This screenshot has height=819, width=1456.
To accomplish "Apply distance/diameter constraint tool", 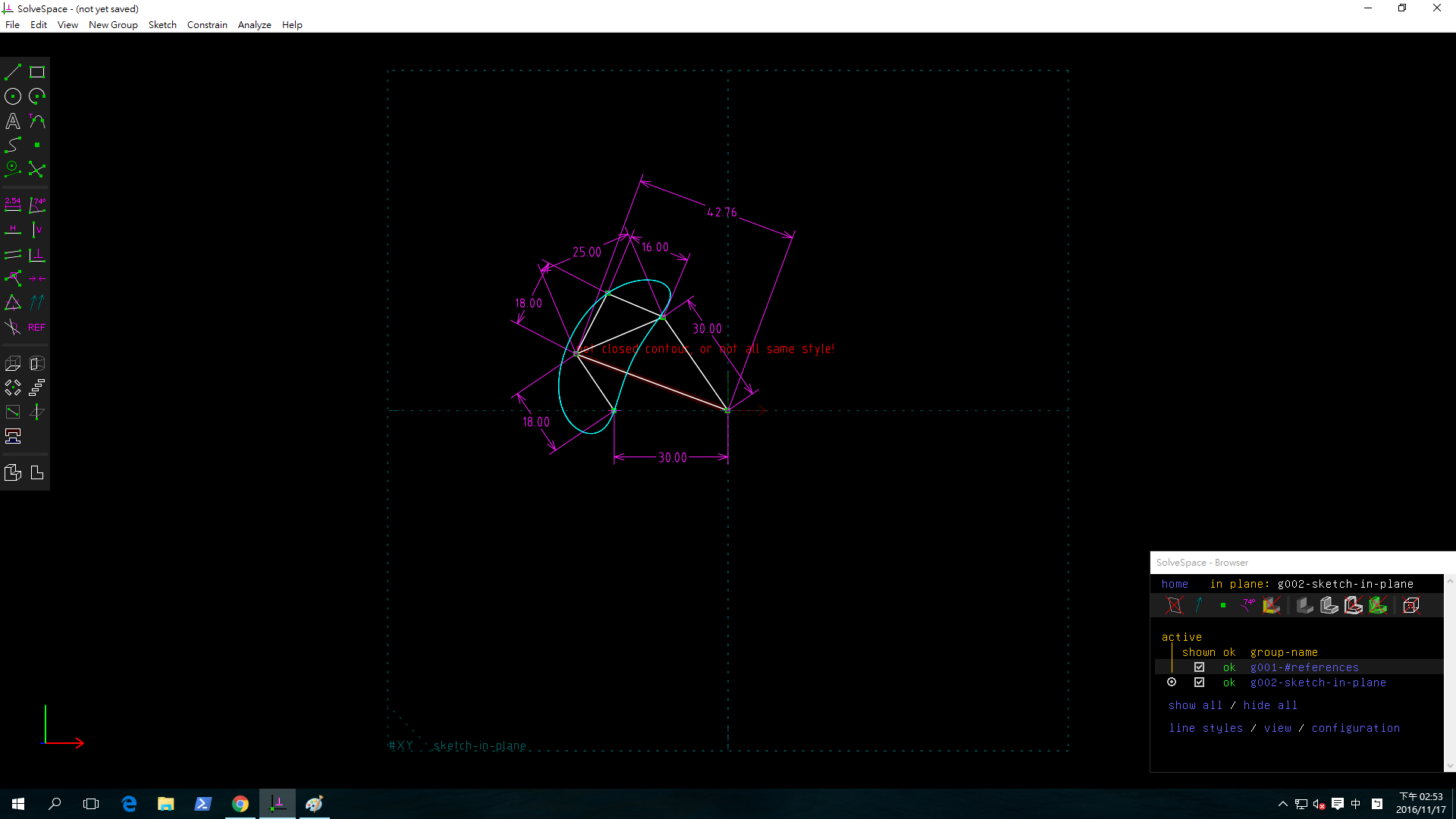I will click(13, 205).
